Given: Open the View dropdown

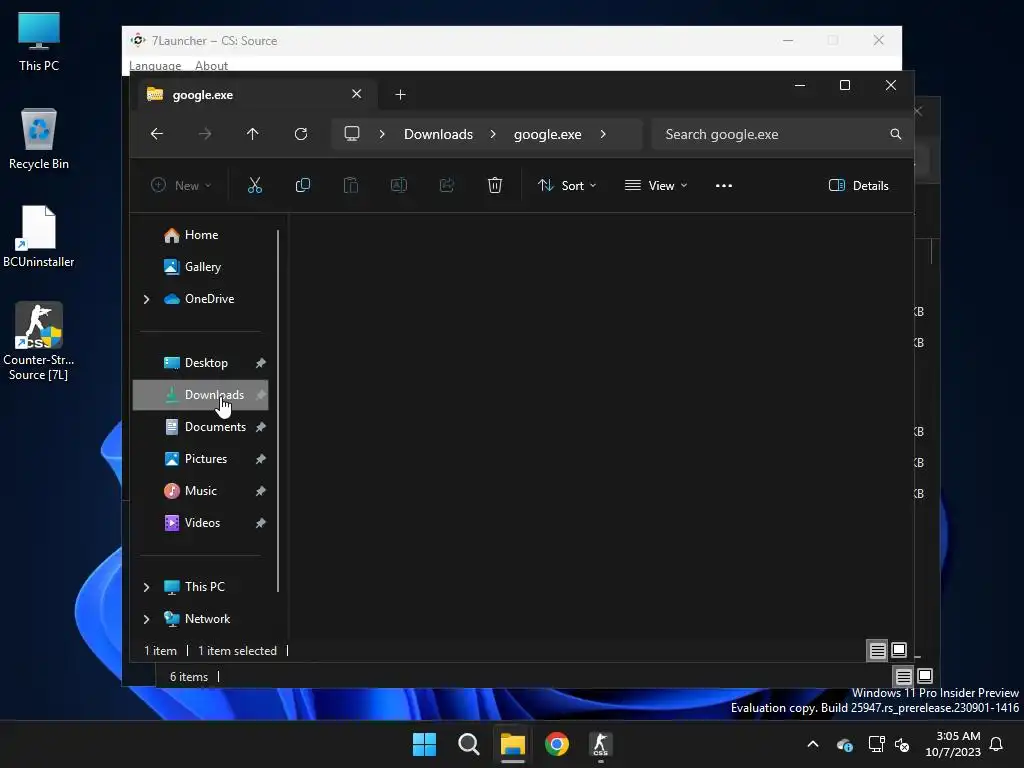Looking at the screenshot, I should click(x=656, y=185).
